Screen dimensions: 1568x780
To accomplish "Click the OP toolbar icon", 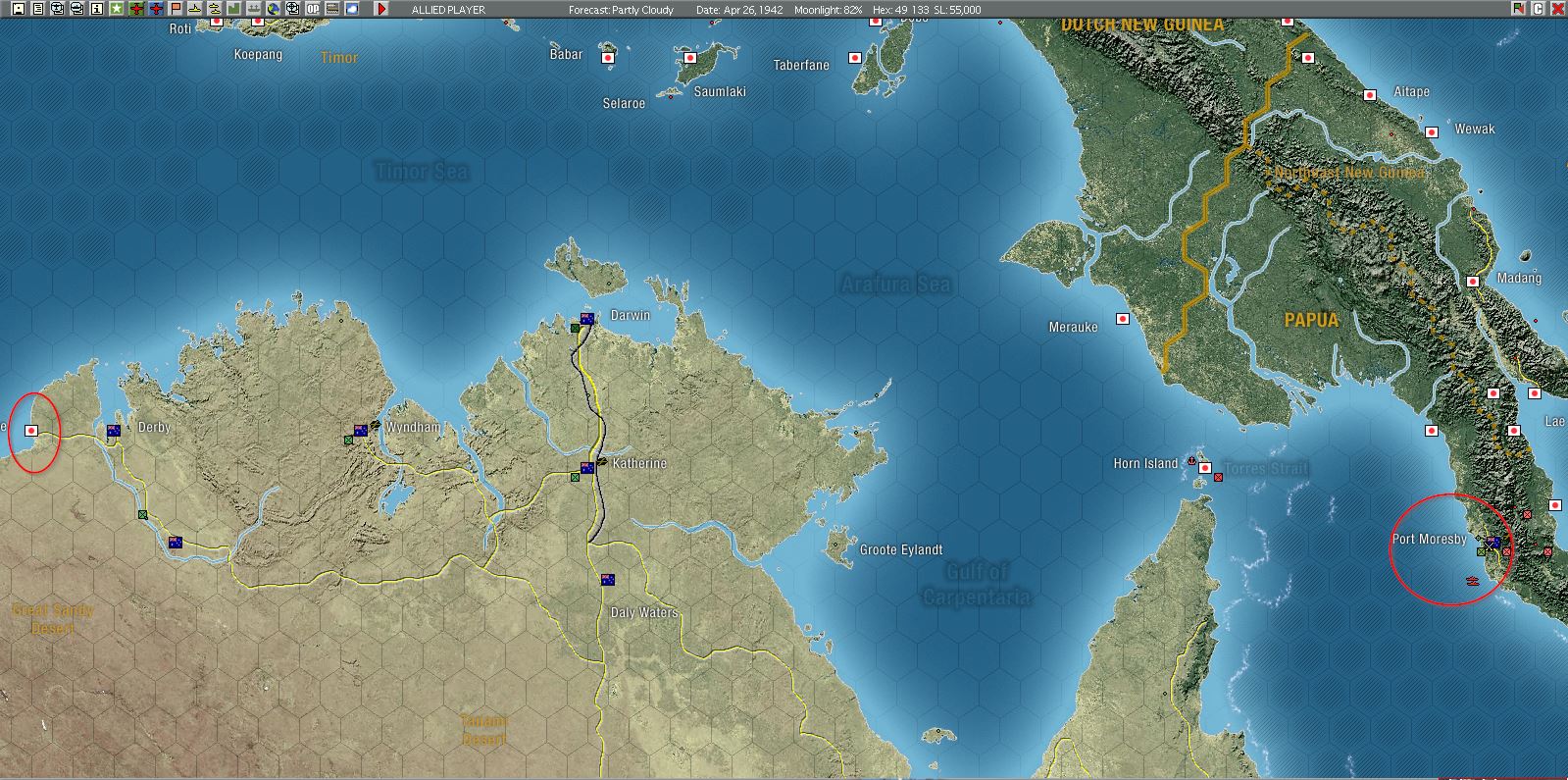I will tap(313, 9).
